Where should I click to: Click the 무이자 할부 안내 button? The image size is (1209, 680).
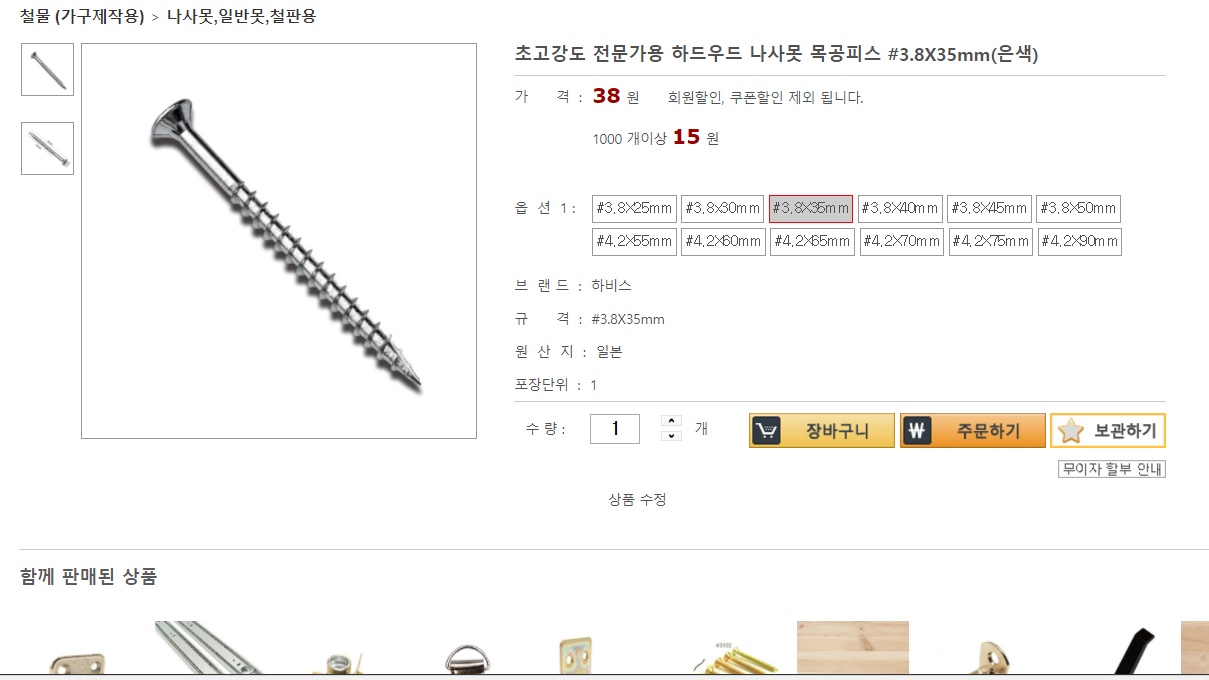point(1111,469)
